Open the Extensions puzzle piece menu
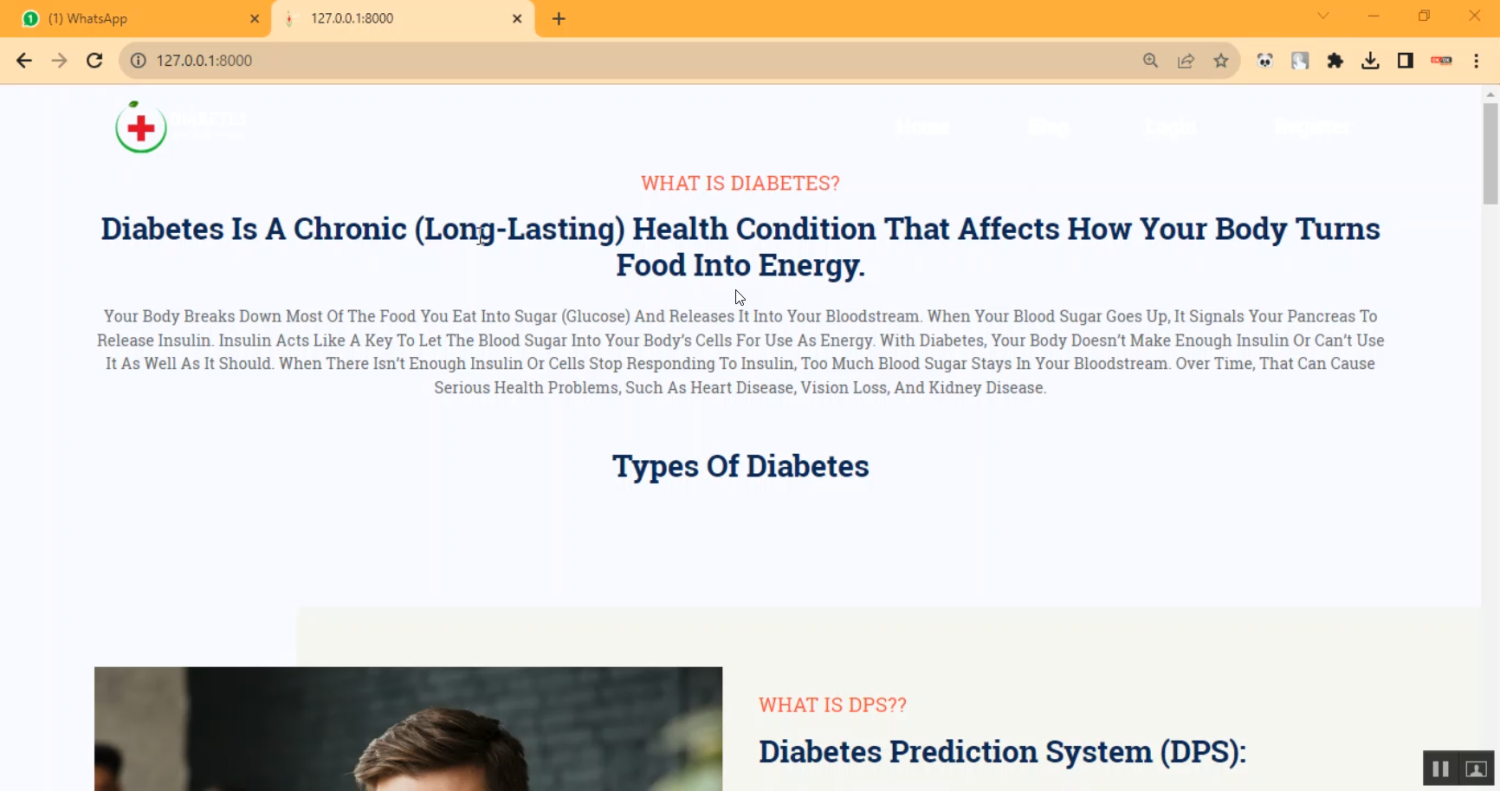Screen dimensions: 1500x791 1335,60
